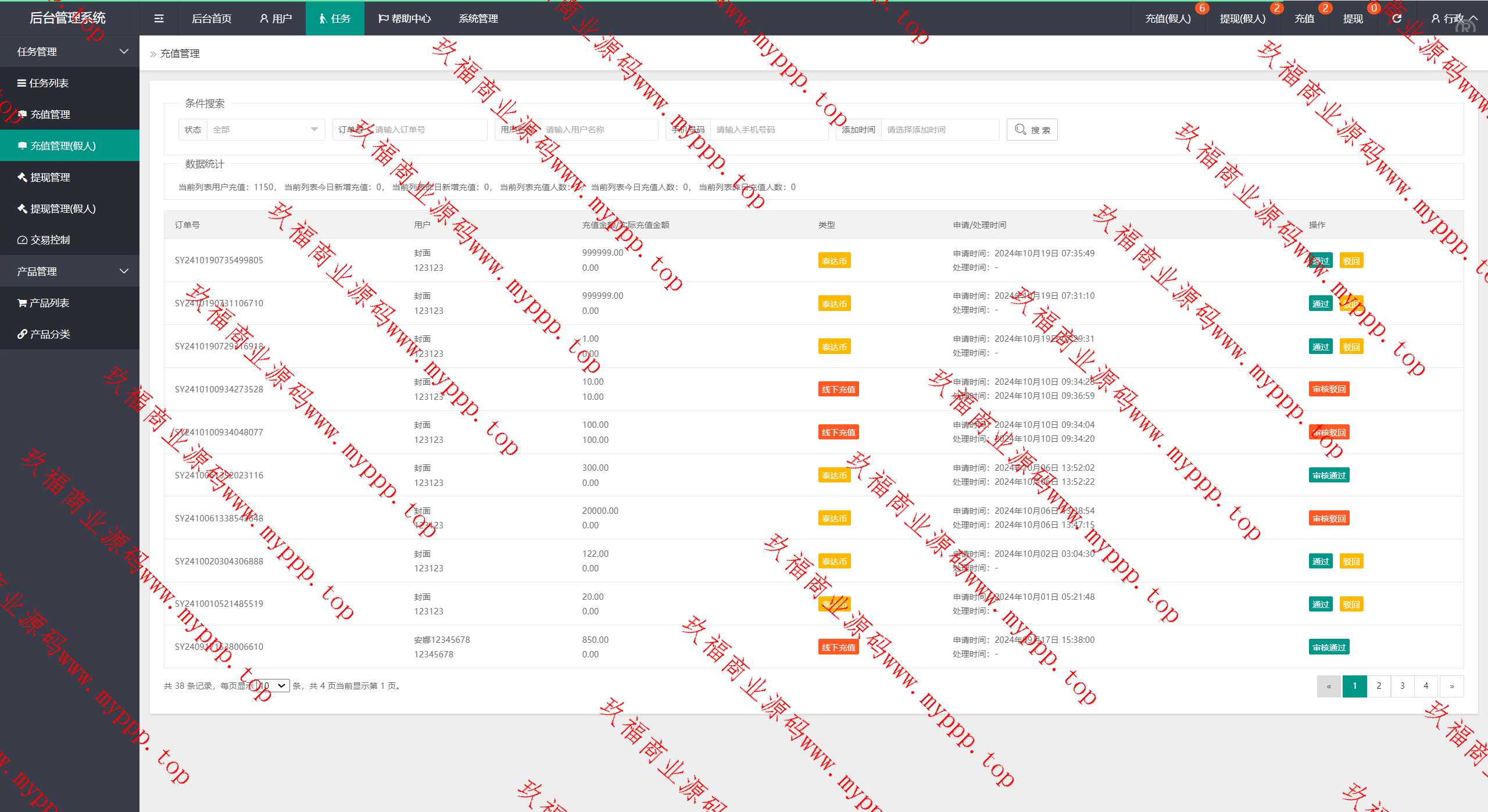This screenshot has width=1488, height=812.
Task: Click 驳回 for order SY2410020304306888
Action: tap(1351, 561)
